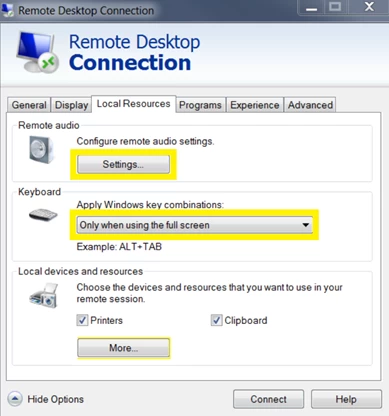Uncheck the Clipboard checkbox
Viewport: 389px width, 416px height.
[x=216, y=320]
